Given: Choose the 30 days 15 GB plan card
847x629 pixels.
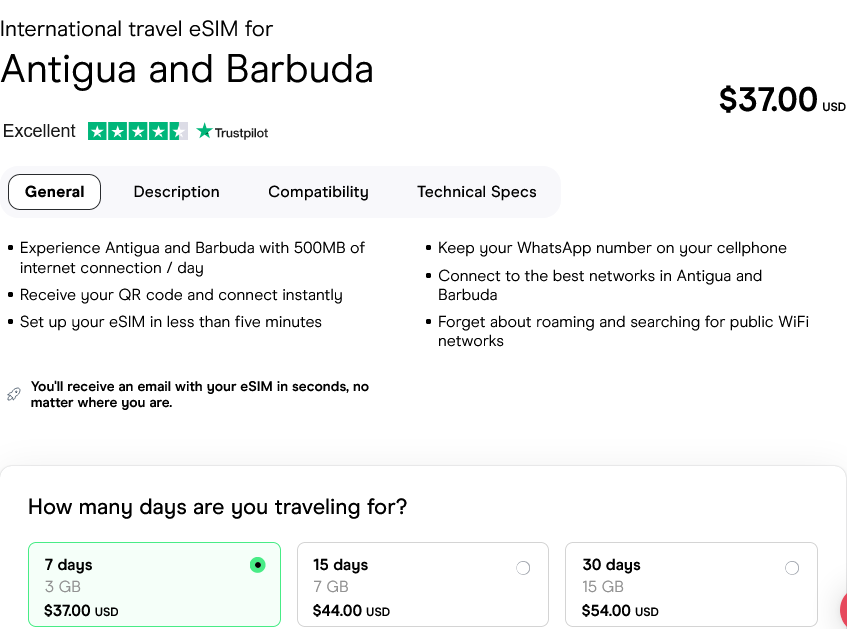Looking at the screenshot, I should pos(690,585).
